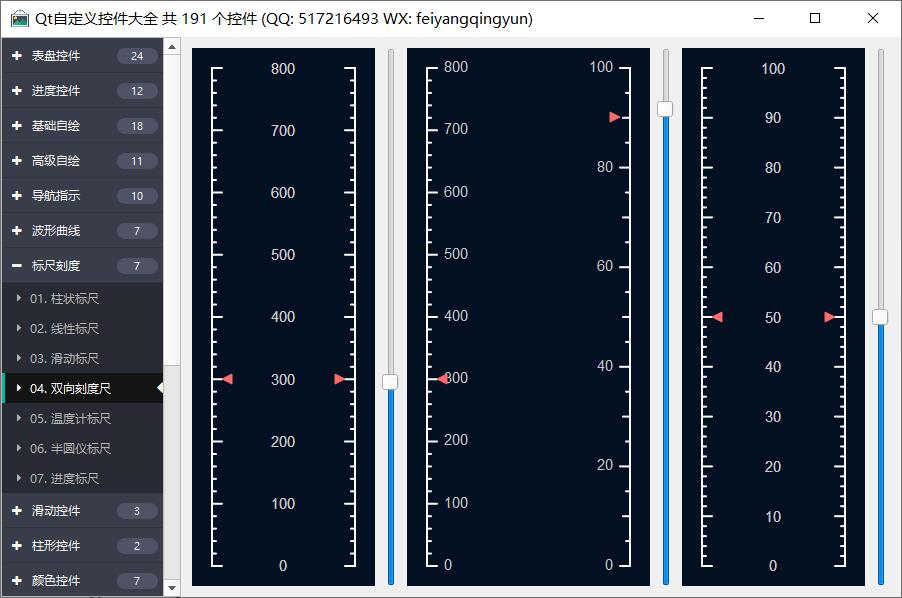Click the red pointer at 90 on middle ruler

click(615, 117)
